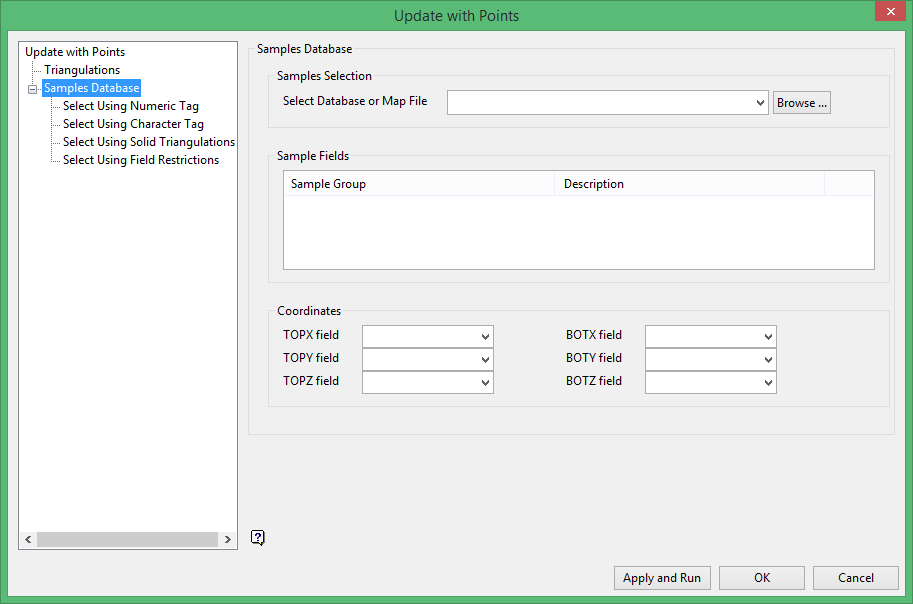Click the Cancel button
Screen dimensions: 913x604
855,578
